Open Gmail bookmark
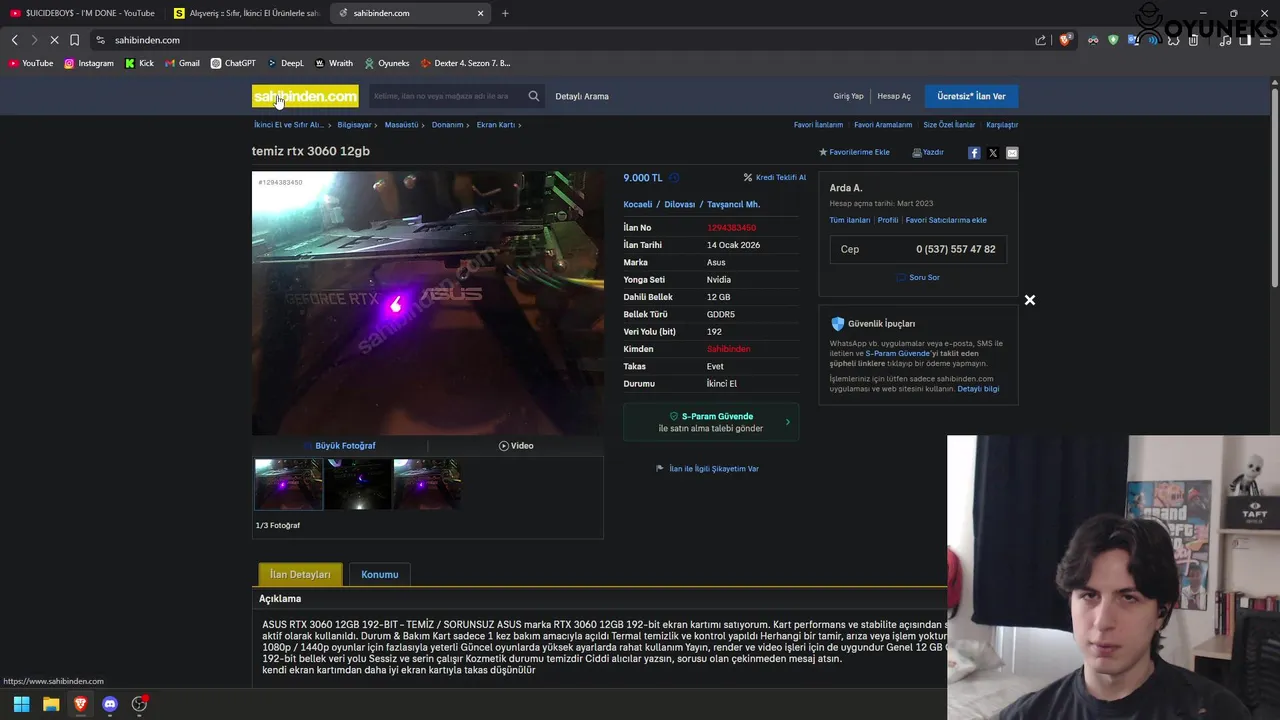 point(182,63)
